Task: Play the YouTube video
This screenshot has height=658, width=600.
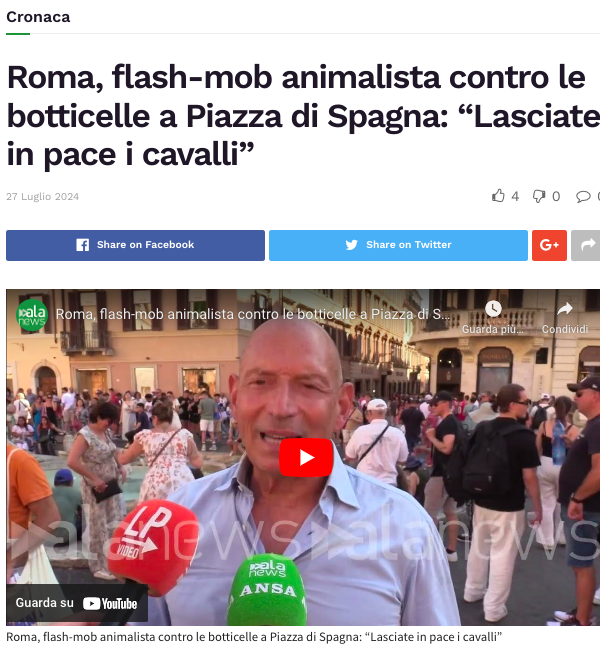Action: pyautogui.click(x=306, y=457)
